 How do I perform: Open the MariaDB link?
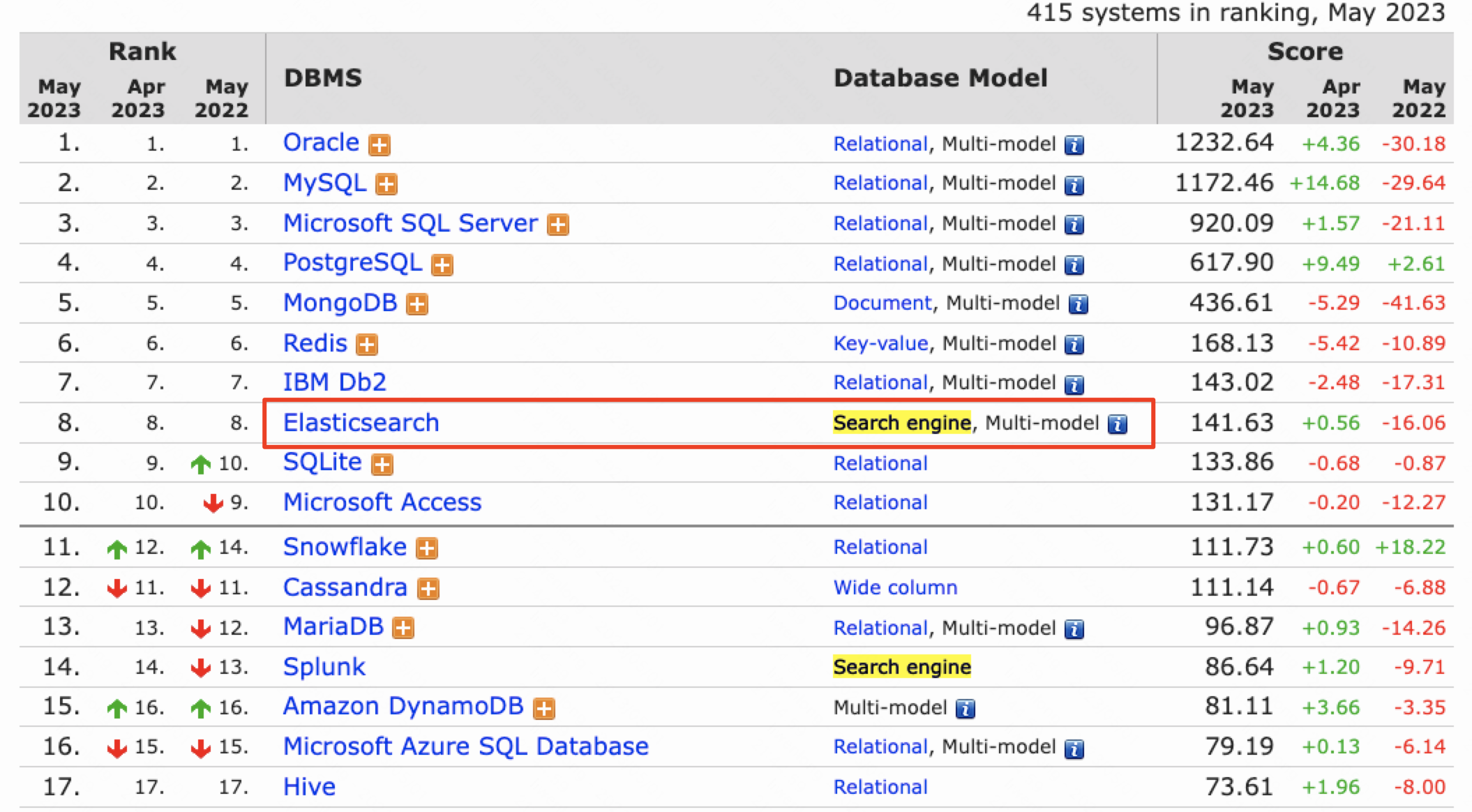click(333, 626)
